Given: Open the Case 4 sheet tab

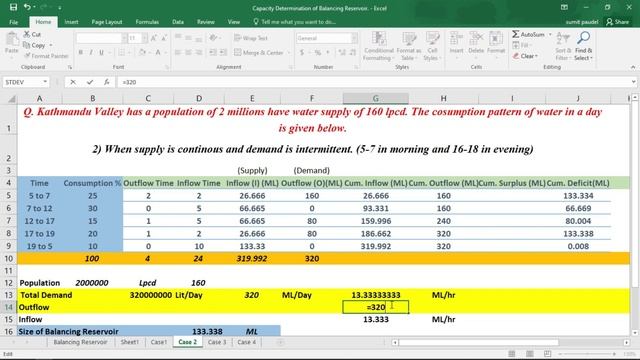Looking at the screenshot, I should (x=246, y=342).
